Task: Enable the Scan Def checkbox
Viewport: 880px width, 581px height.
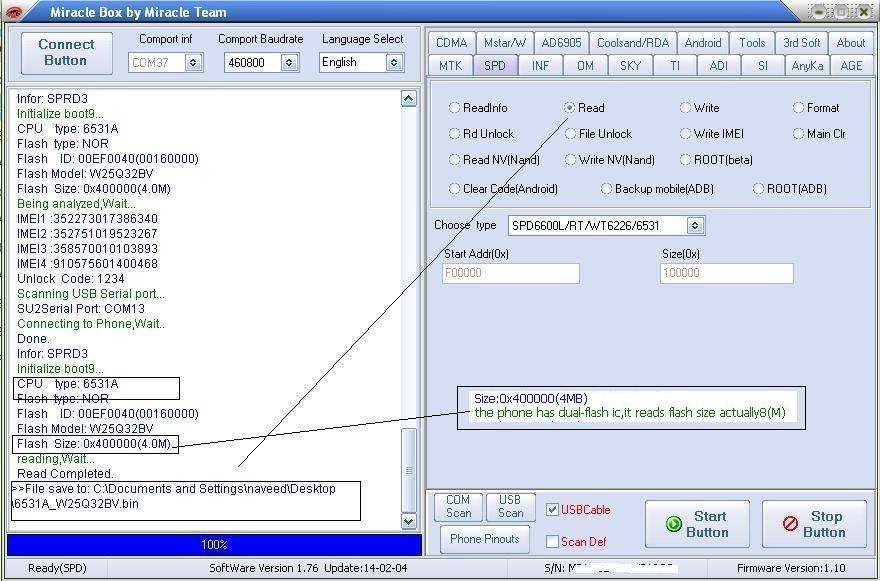Action: pos(552,542)
